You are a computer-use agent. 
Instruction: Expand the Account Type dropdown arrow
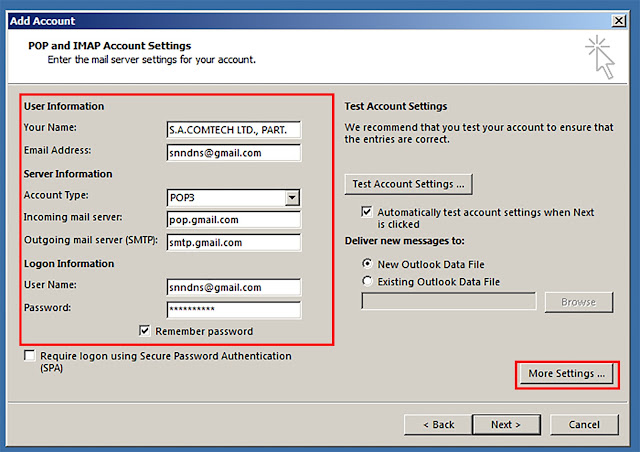pos(292,198)
